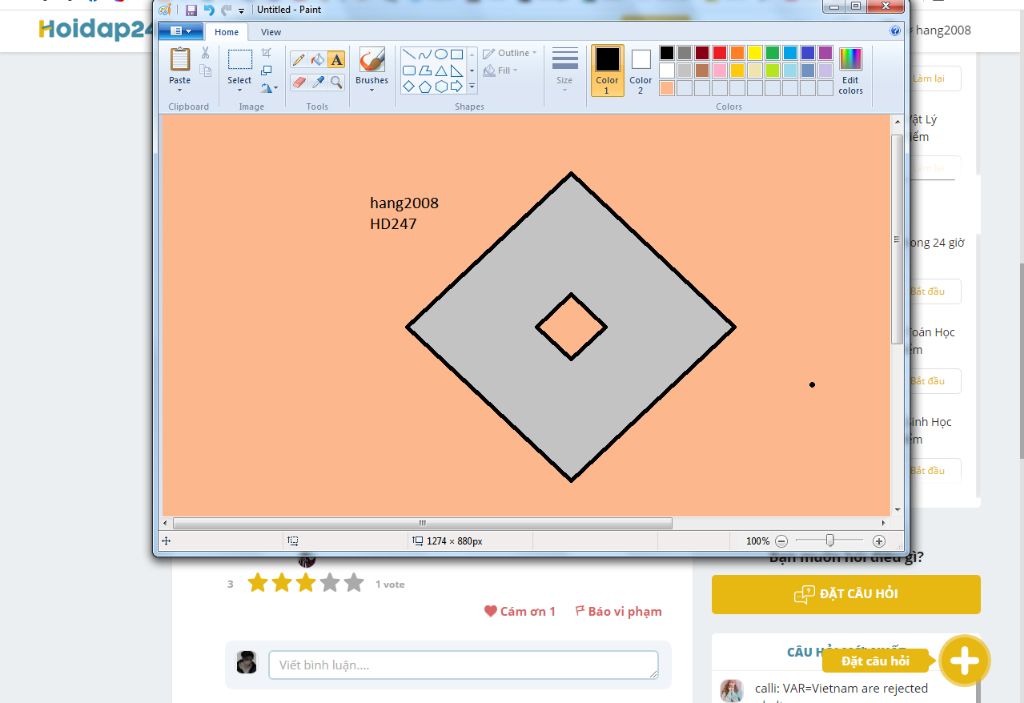Click Báo vi phạm link on webpage
Image resolution: width=1024 pixels, height=703 pixels.
[x=618, y=612]
